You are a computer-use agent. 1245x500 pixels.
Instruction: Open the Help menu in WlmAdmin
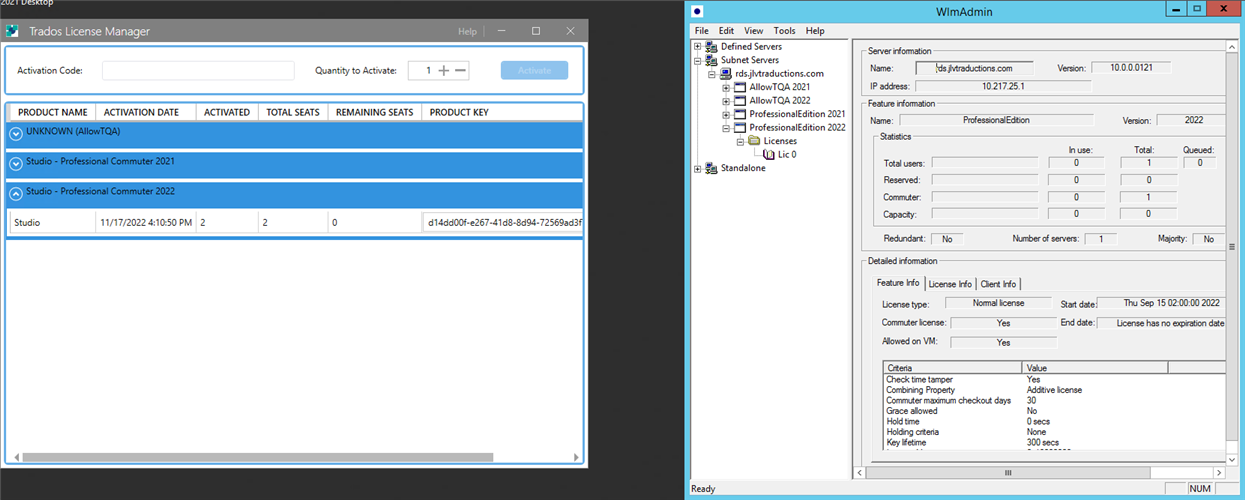pyautogui.click(x=815, y=31)
